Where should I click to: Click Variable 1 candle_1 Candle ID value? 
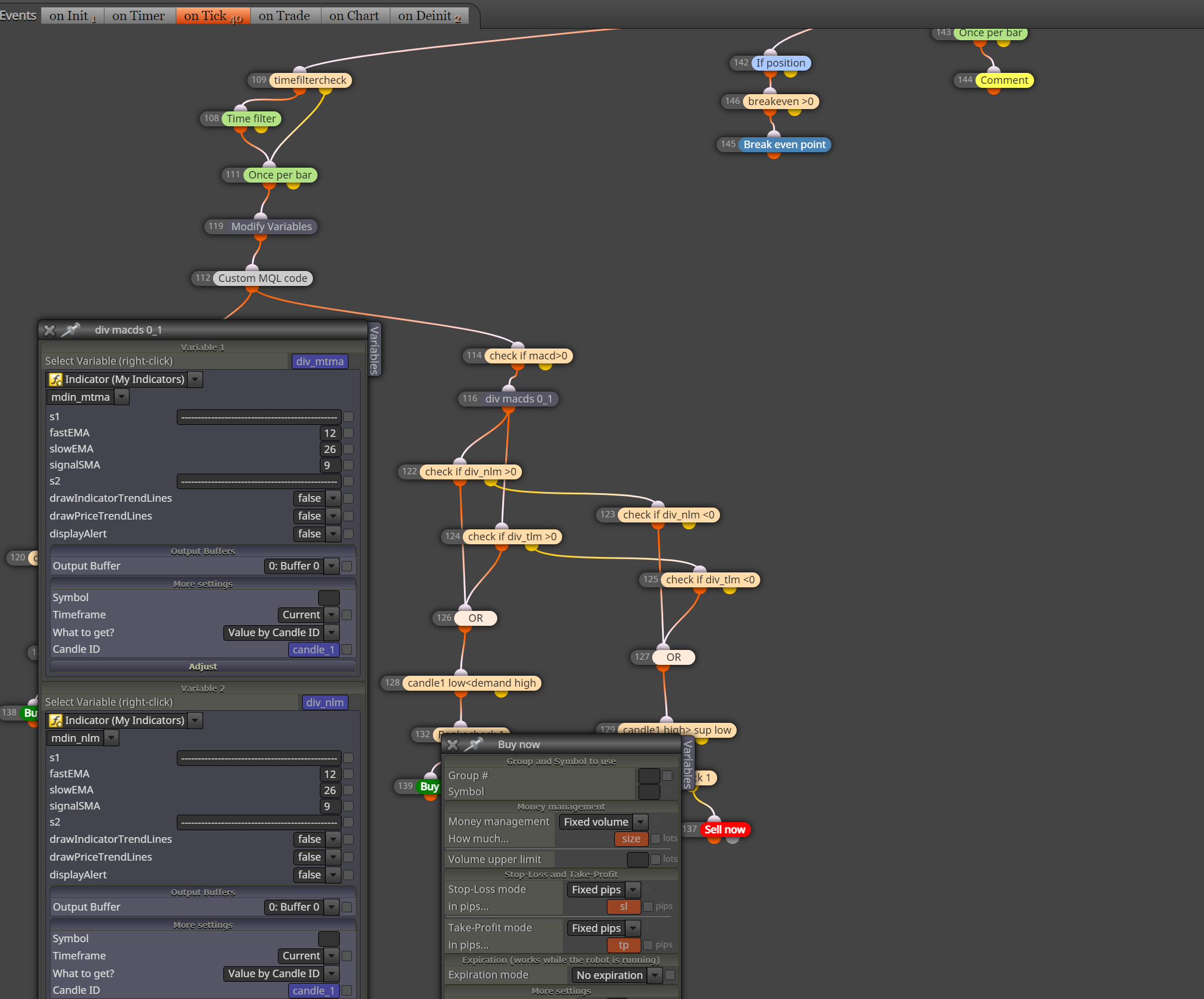(313, 650)
